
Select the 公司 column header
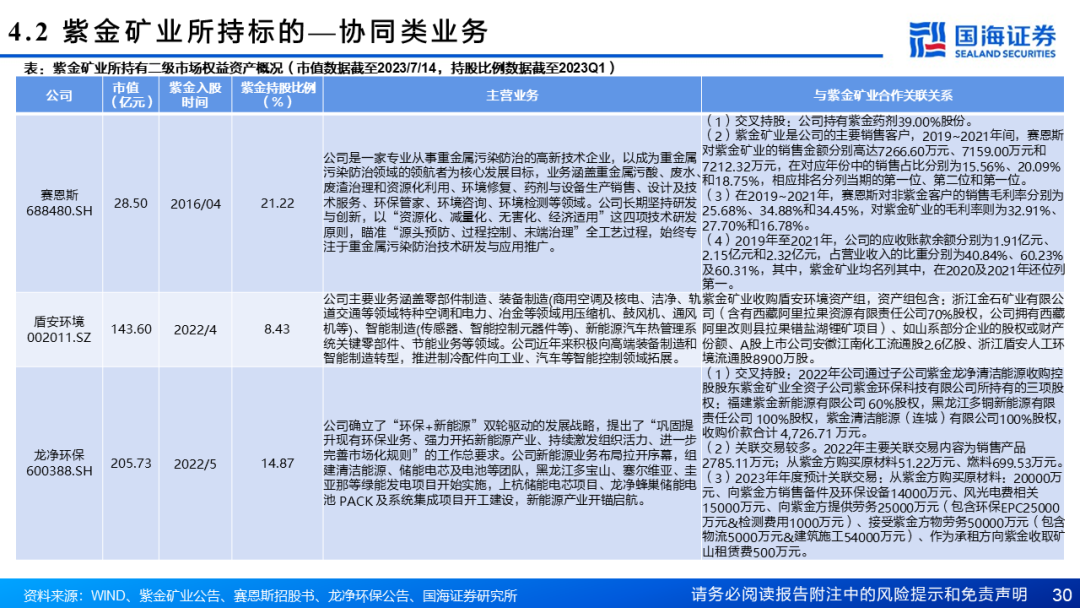[x=59, y=95]
